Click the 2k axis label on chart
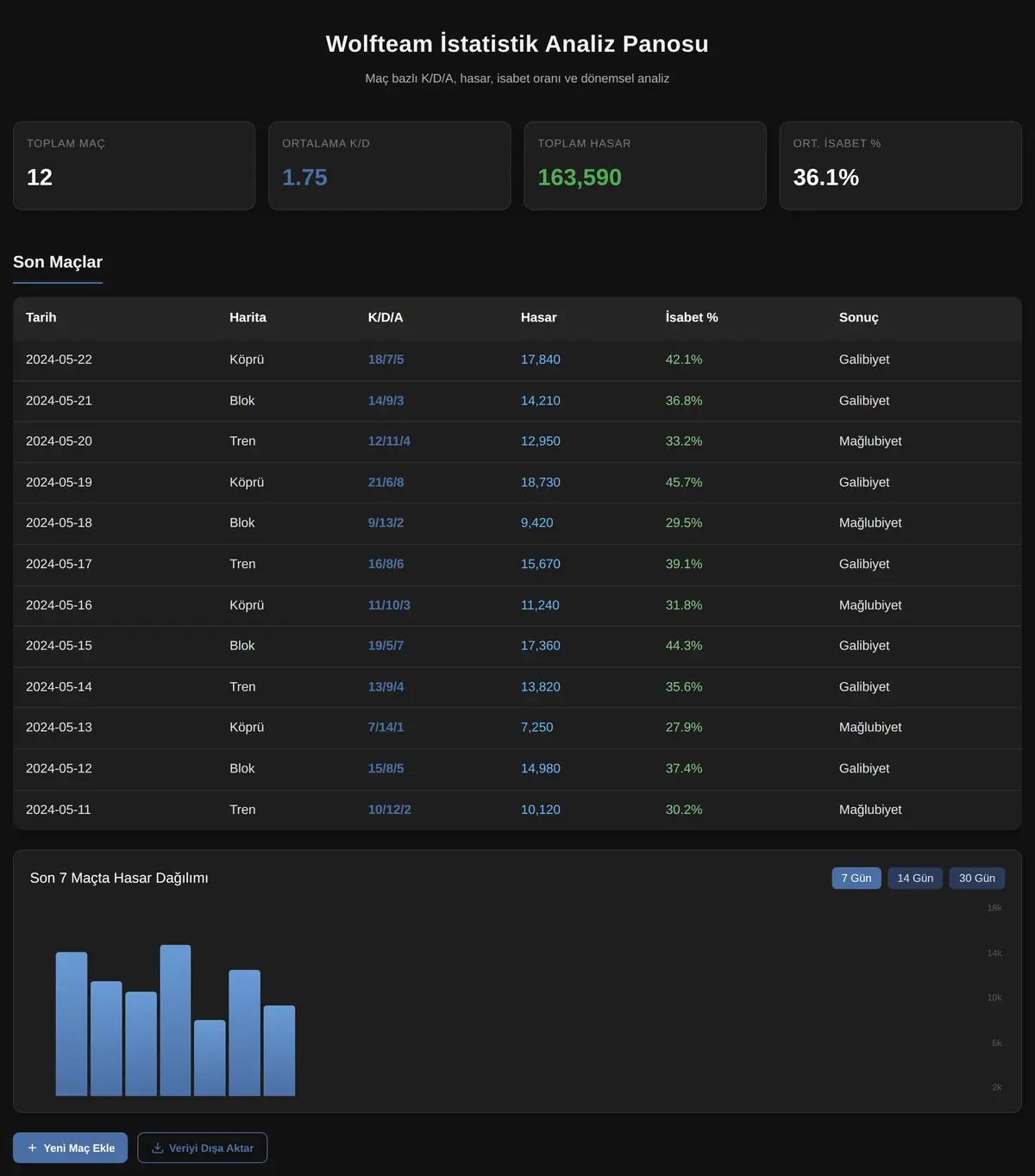Image resolution: width=1035 pixels, height=1176 pixels. pyautogui.click(x=997, y=1087)
